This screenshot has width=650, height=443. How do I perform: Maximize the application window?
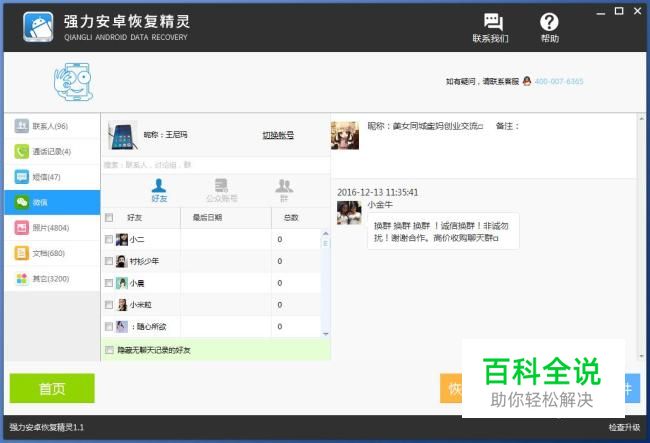point(619,11)
